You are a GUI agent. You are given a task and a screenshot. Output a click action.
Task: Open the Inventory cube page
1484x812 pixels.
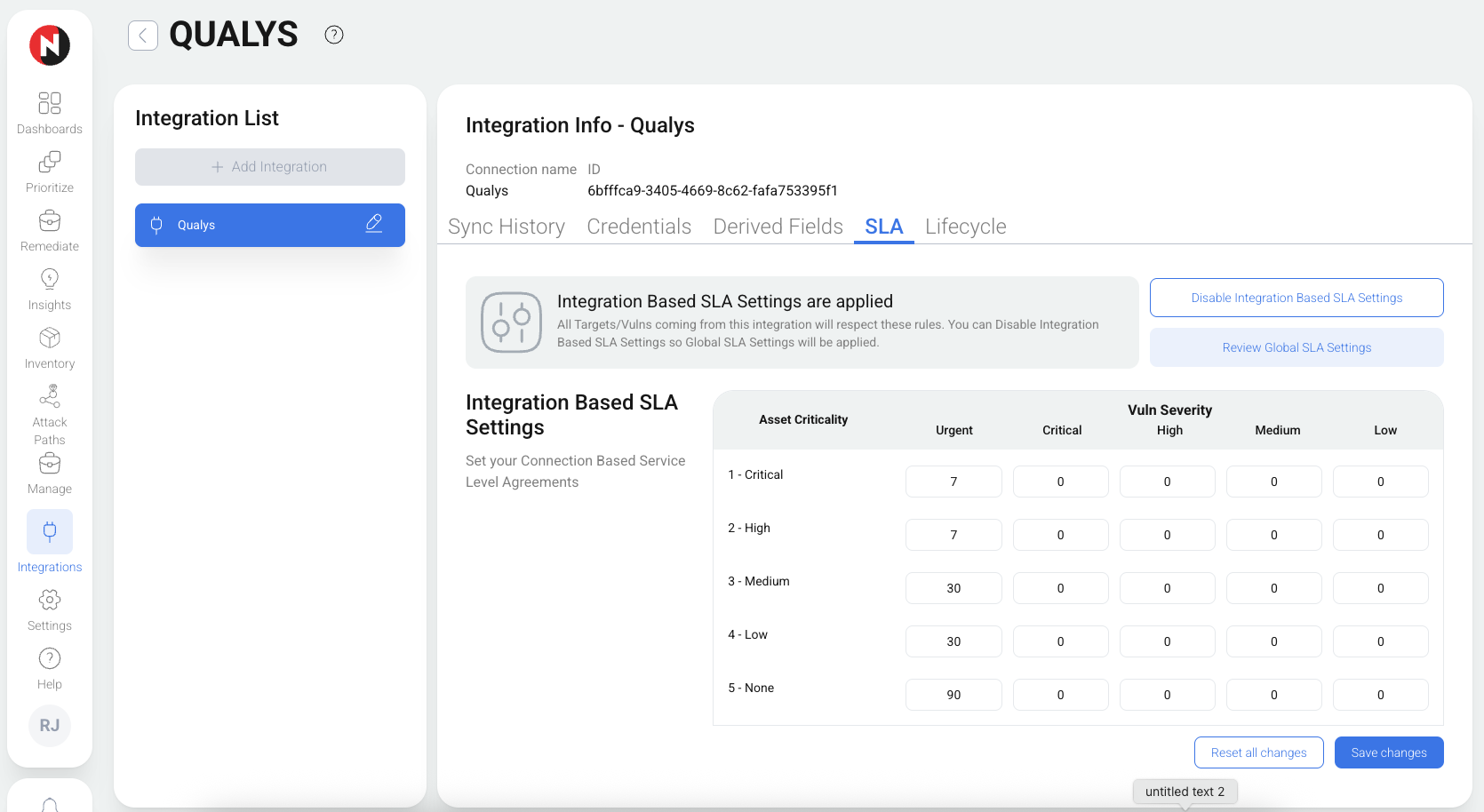[50, 347]
